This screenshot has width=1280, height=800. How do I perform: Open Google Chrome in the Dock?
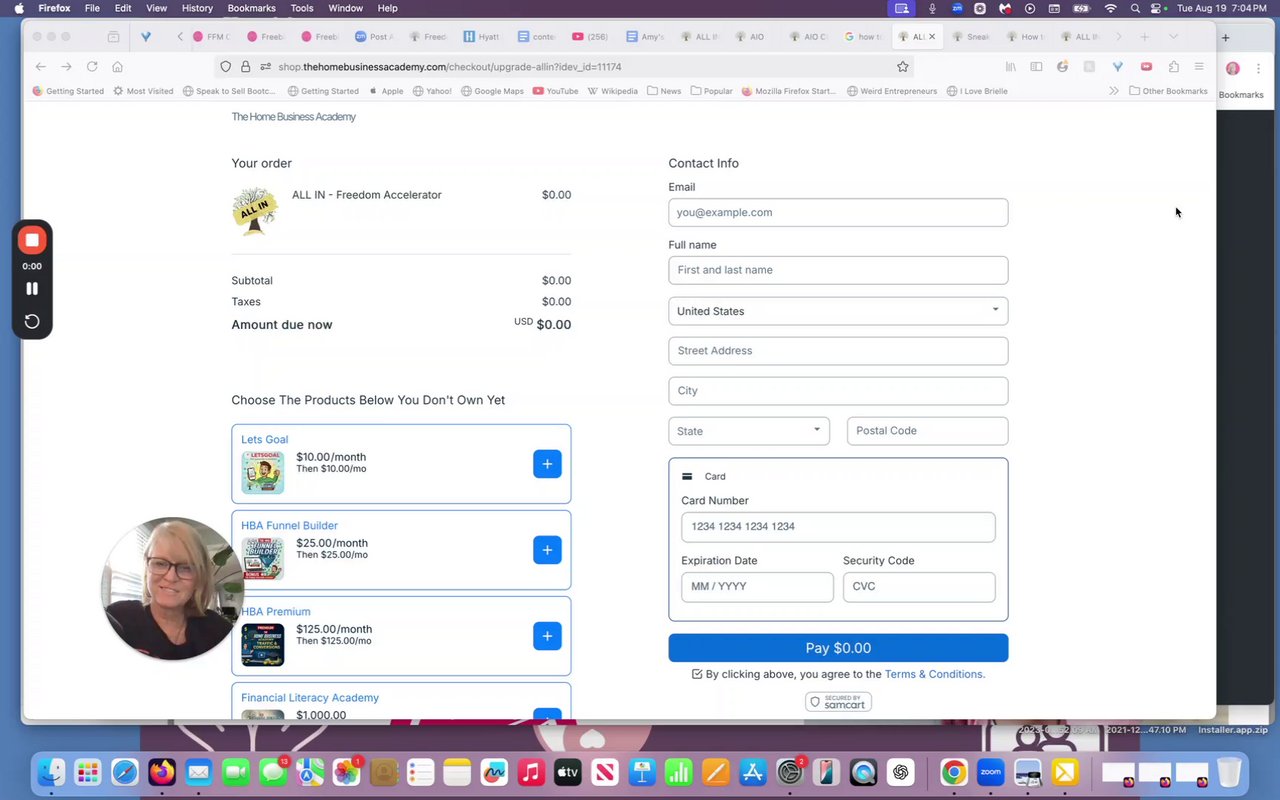(x=954, y=772)
